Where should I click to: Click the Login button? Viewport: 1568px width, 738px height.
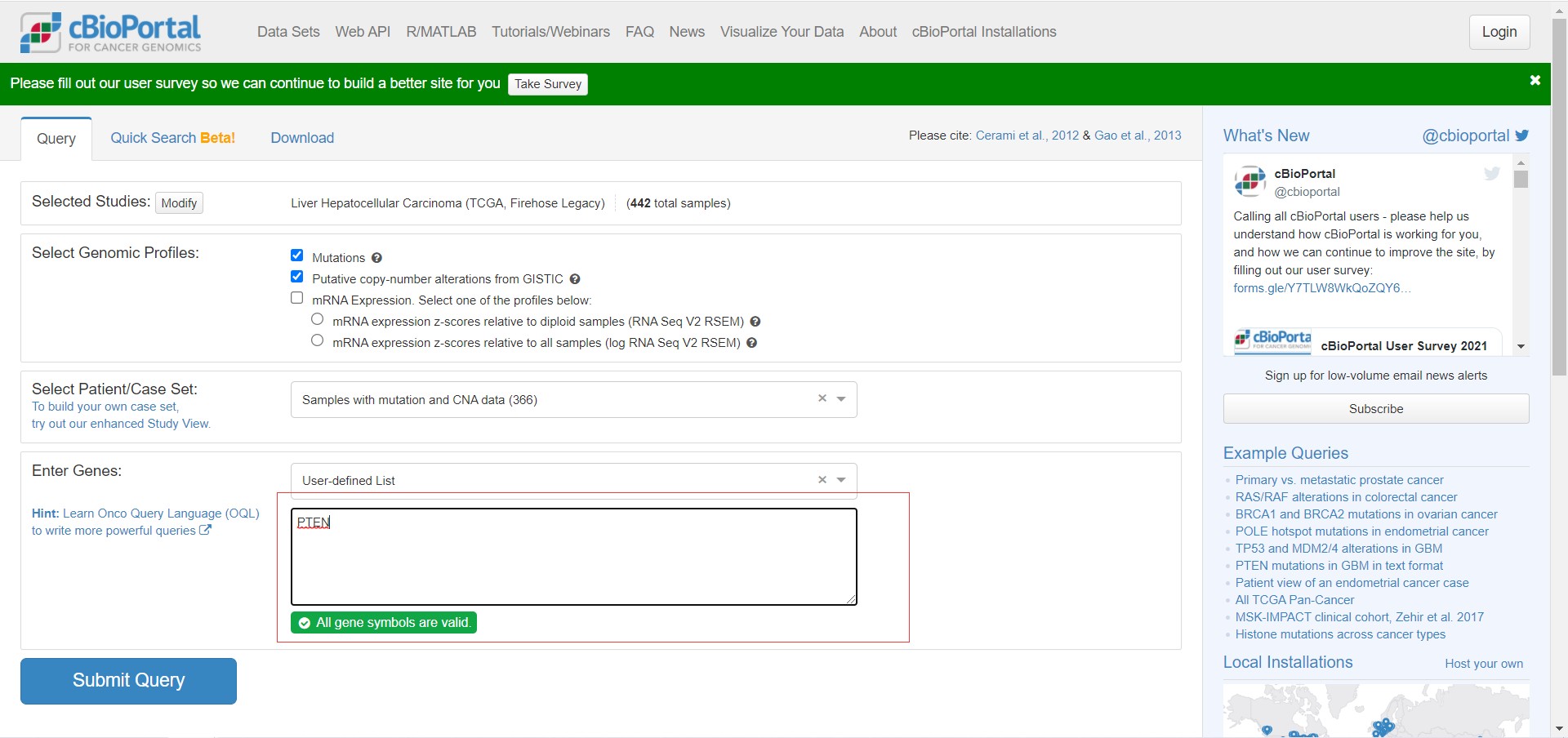point(1499,32)
